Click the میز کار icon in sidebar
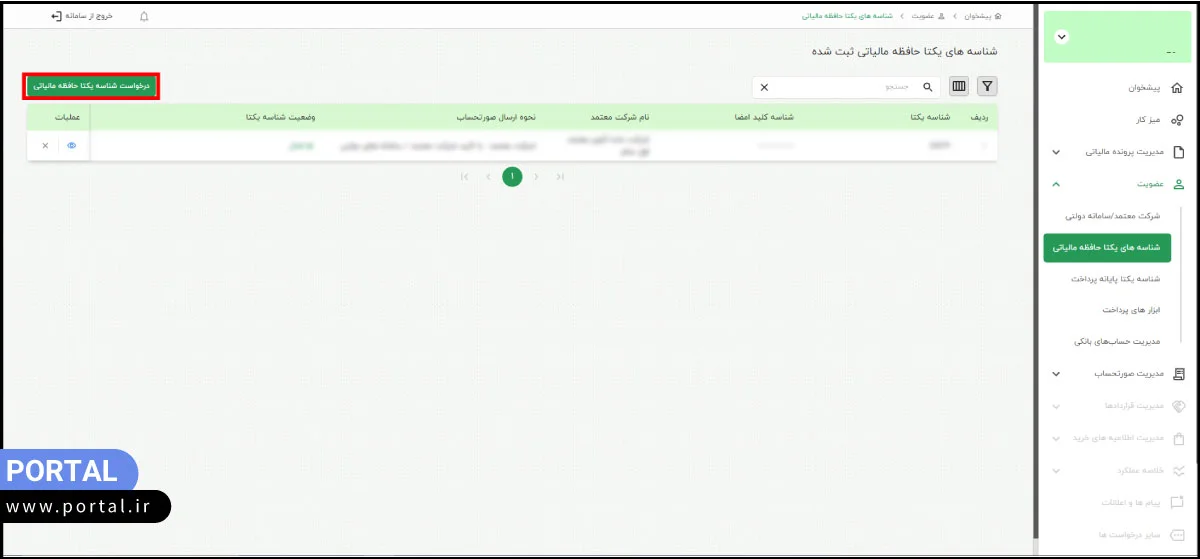 pos(1177,120)
